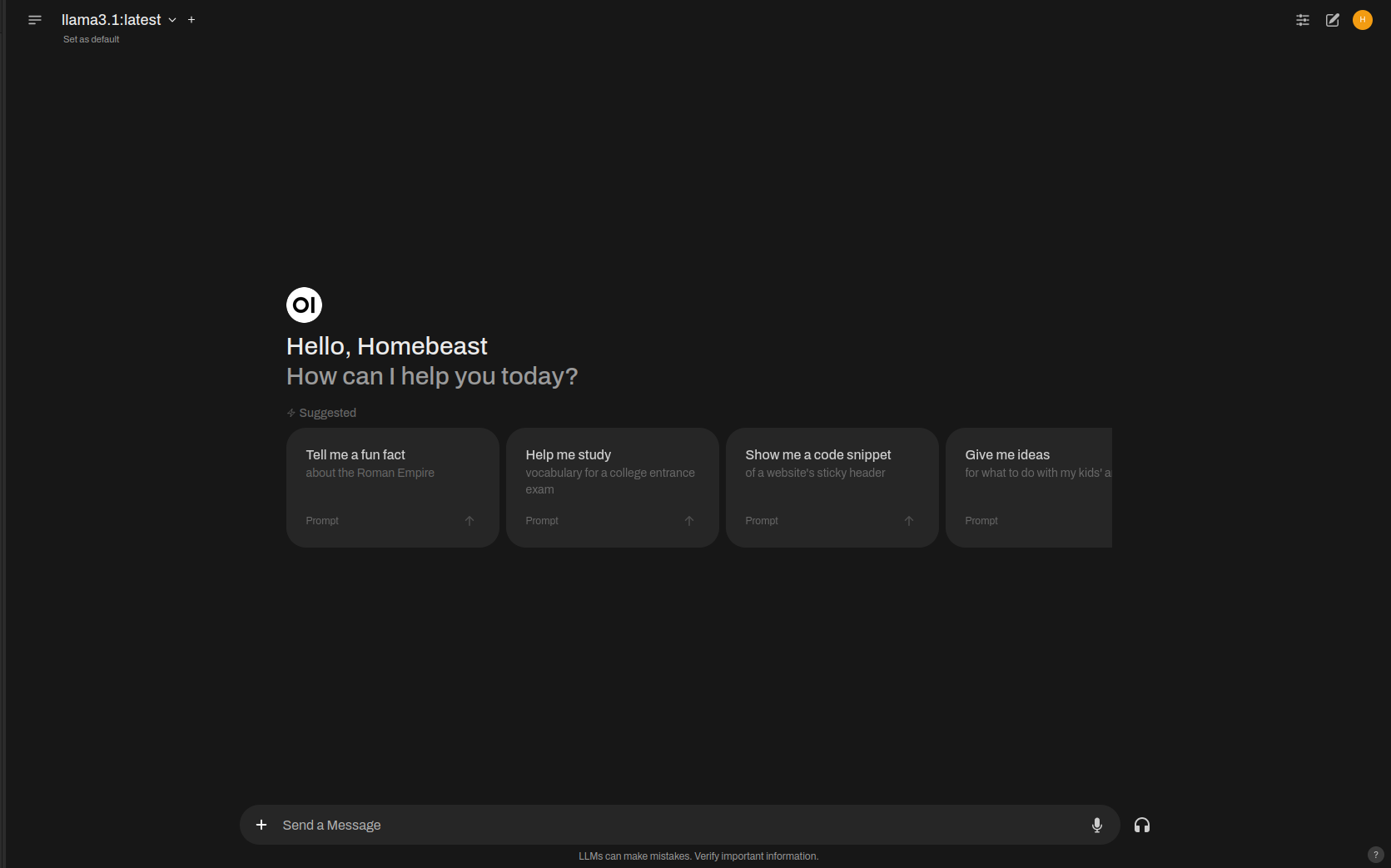This screenshot has height=868, width=1391.
Task: Start a voice call with headphones icon
Action: (x=1141, y=825)
